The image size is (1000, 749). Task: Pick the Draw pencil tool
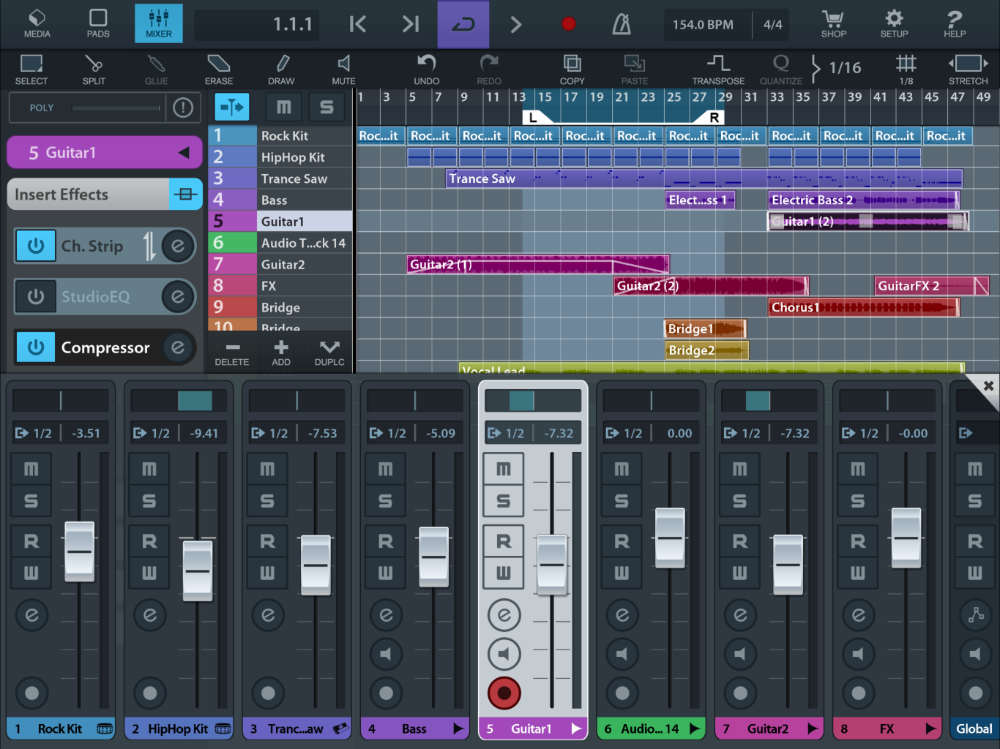[x=281, y=68]
